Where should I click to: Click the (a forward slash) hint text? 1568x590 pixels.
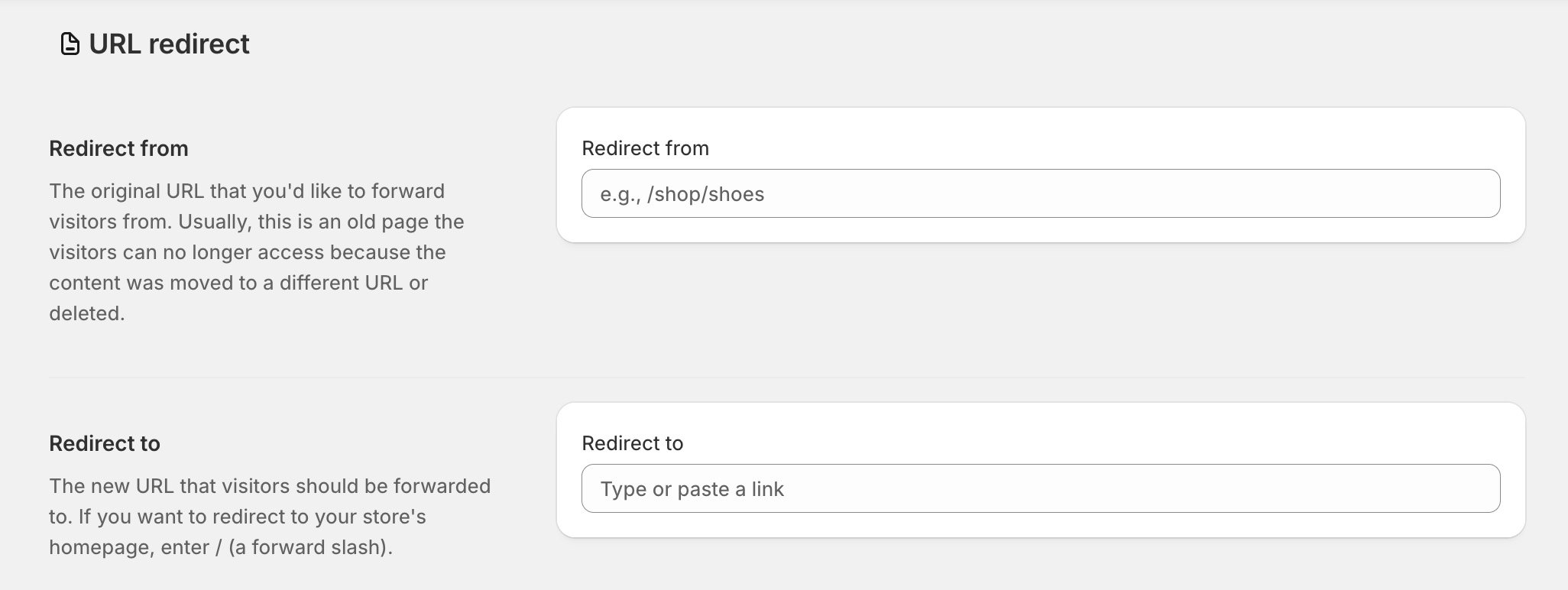310,547
